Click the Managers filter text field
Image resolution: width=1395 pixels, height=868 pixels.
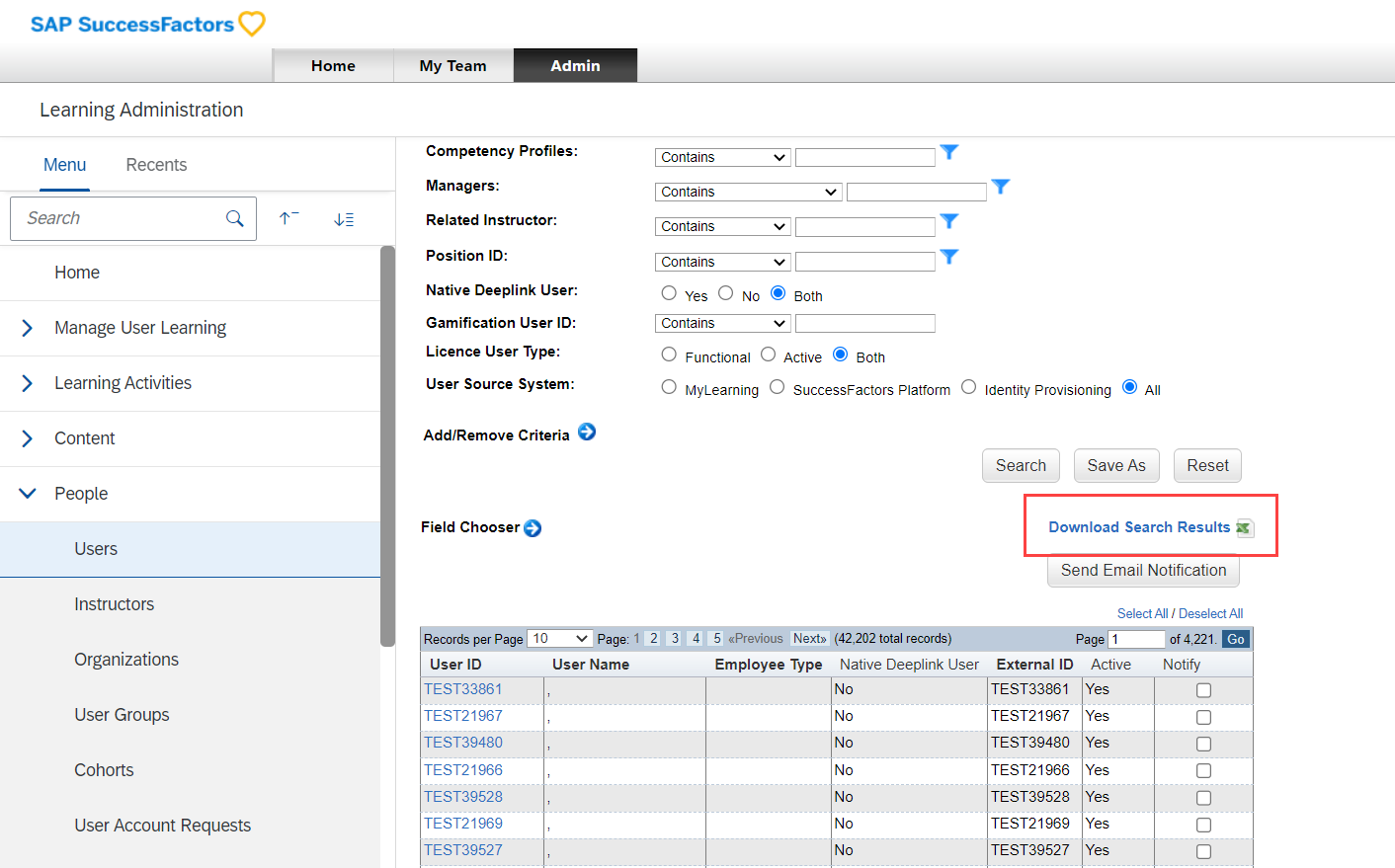point(917,192)
